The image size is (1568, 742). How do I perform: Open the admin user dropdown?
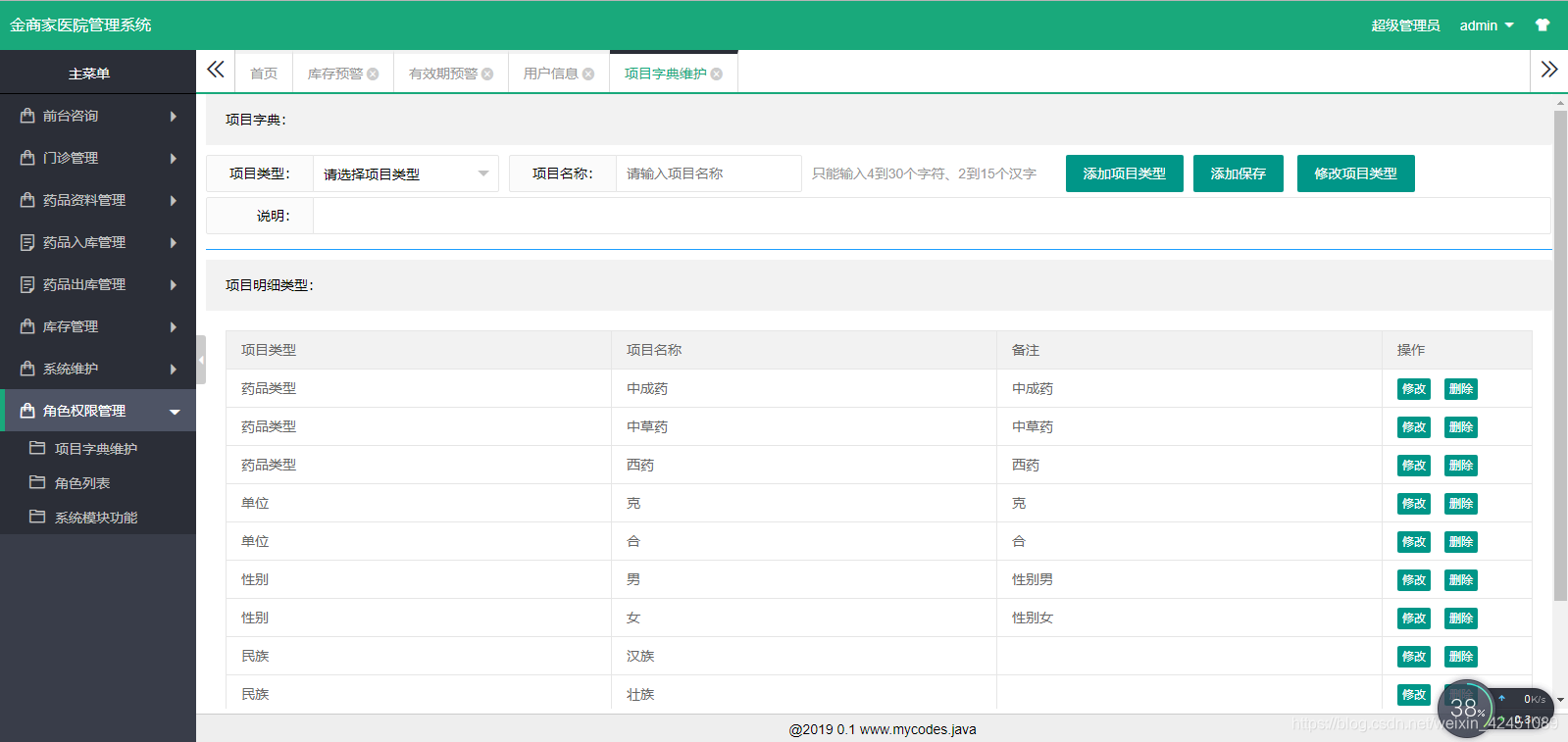click(x=1486, y=25)
